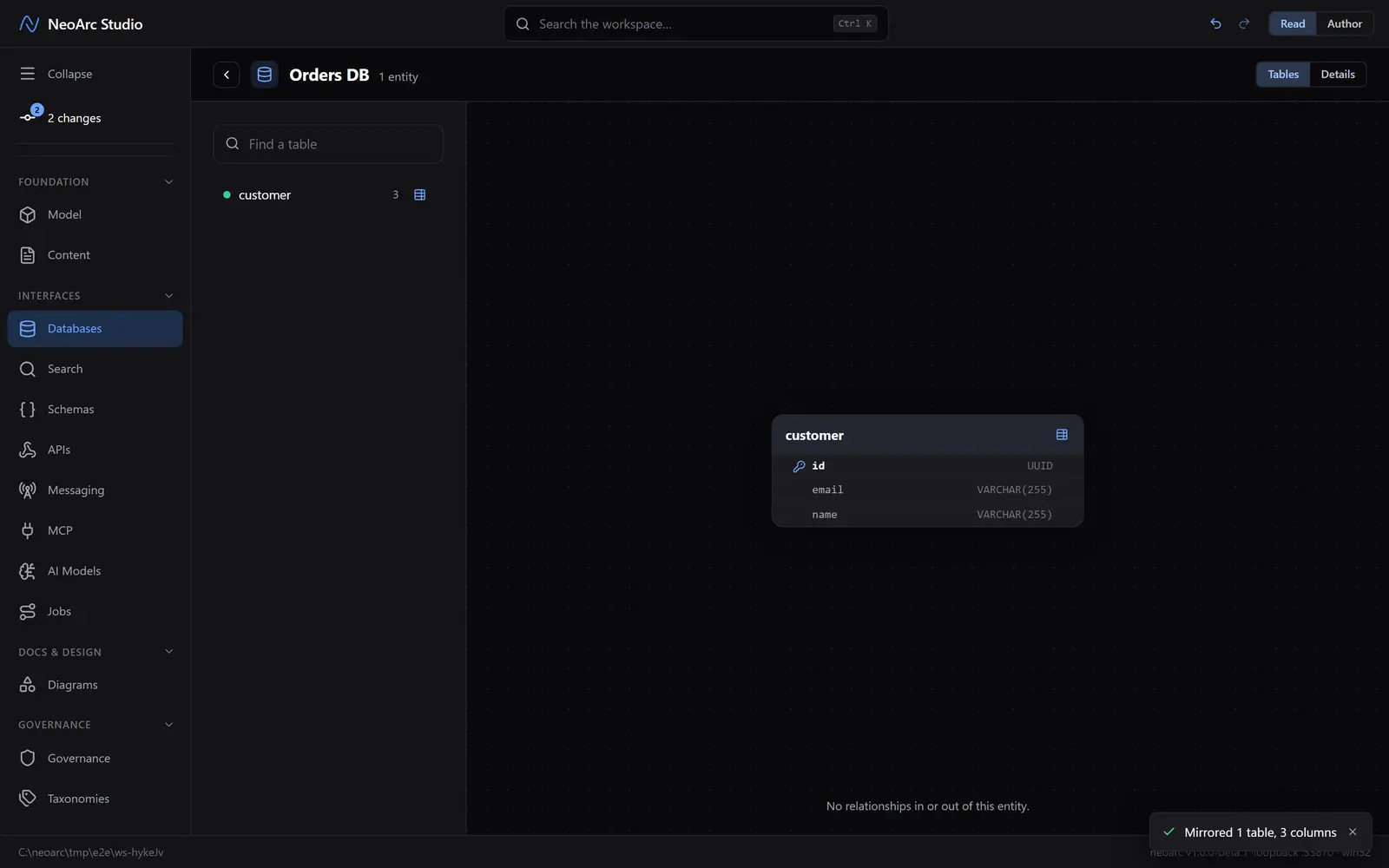Screen dimensions: 1389x868
Task: Select the Tables tab
Action: [x=1283, y=75]
